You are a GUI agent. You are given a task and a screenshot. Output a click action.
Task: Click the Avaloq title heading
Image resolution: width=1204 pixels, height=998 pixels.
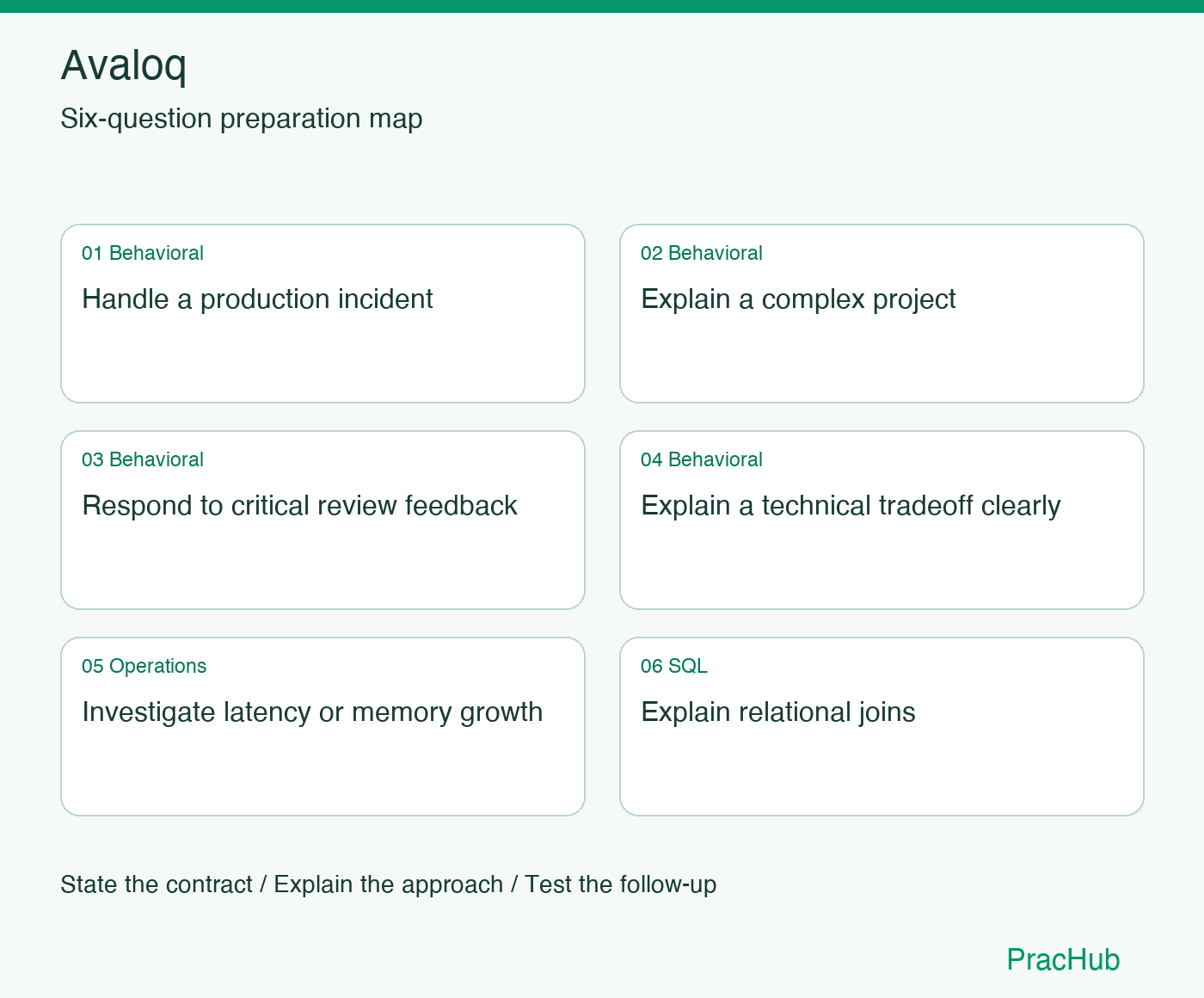pos(124,65)
